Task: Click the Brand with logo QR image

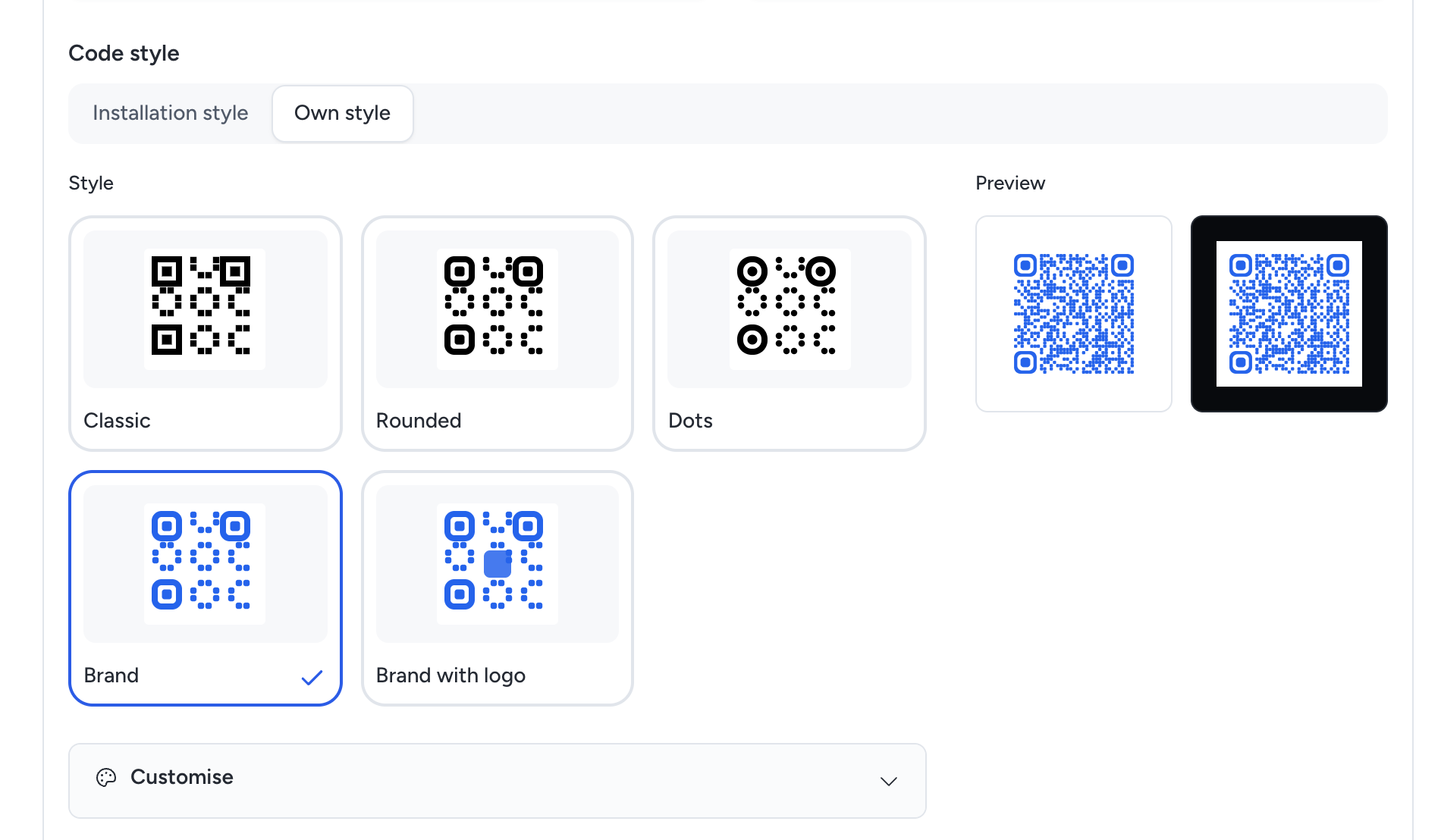Action: point(498,564)
